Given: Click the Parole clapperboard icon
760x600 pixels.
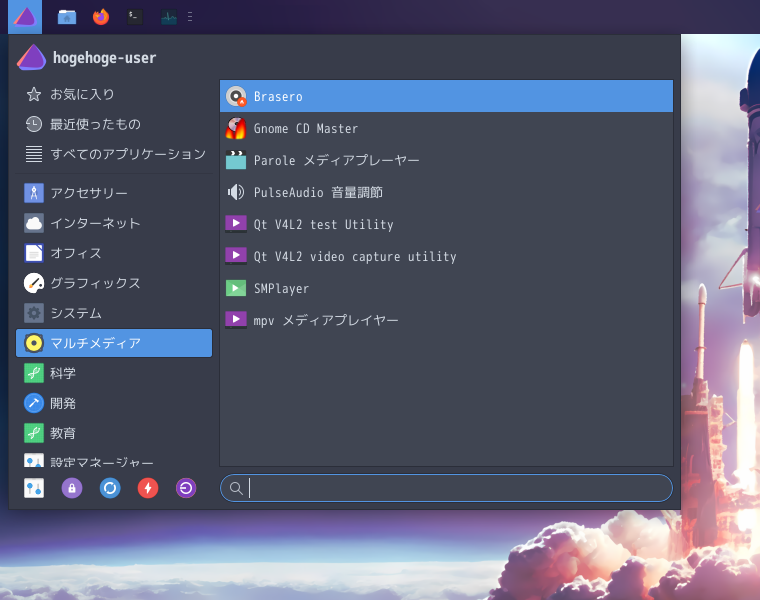Looking at the screenshot, I should click(236, 160).
